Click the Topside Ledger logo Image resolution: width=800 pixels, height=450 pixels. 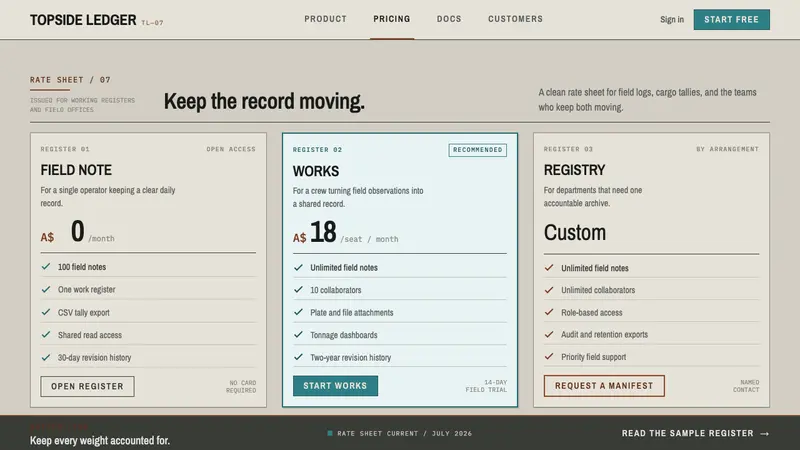[83, 20]
